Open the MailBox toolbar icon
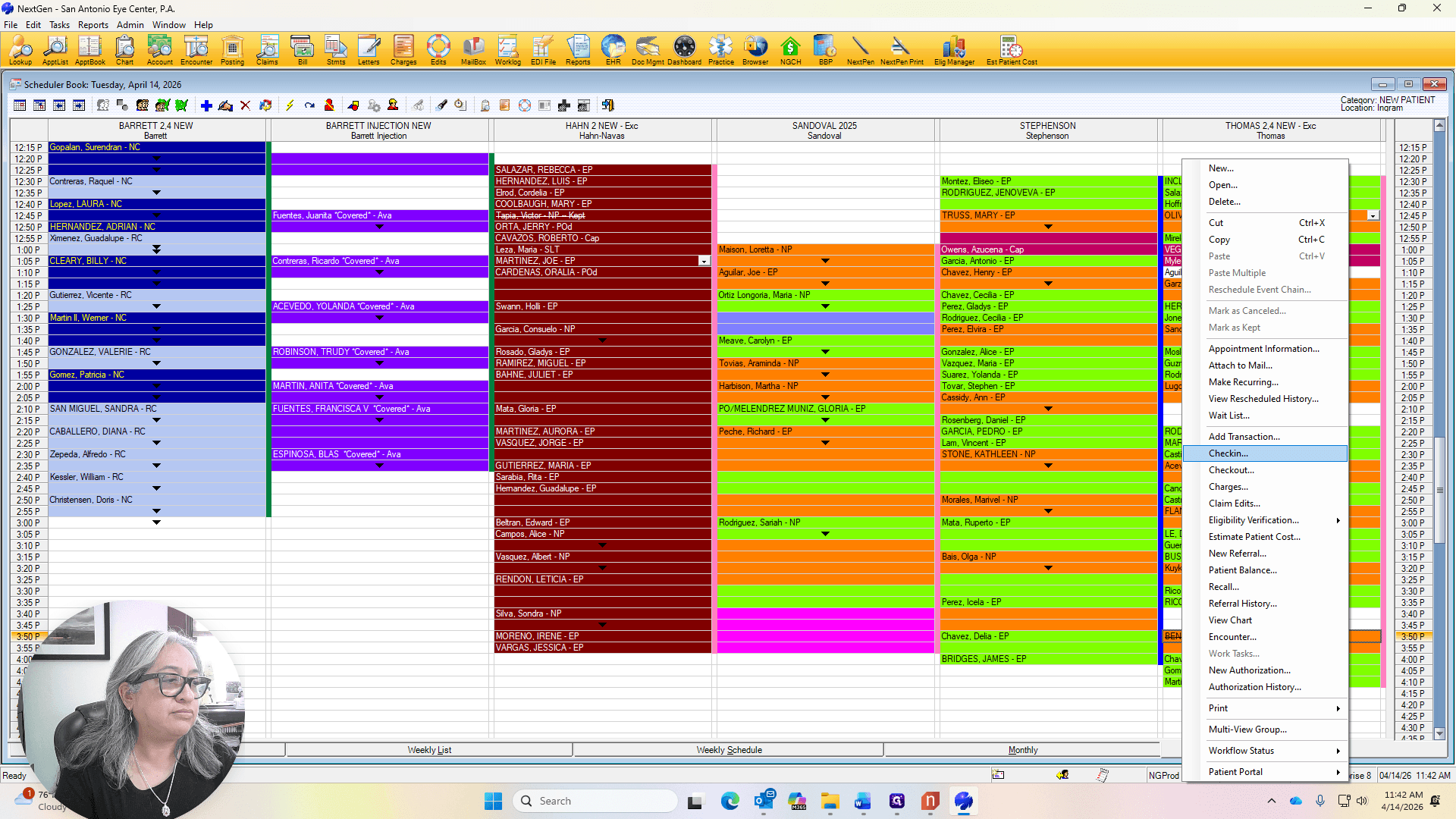The height and width of the screenshot is (819, 1456). [x=473, y=50]
